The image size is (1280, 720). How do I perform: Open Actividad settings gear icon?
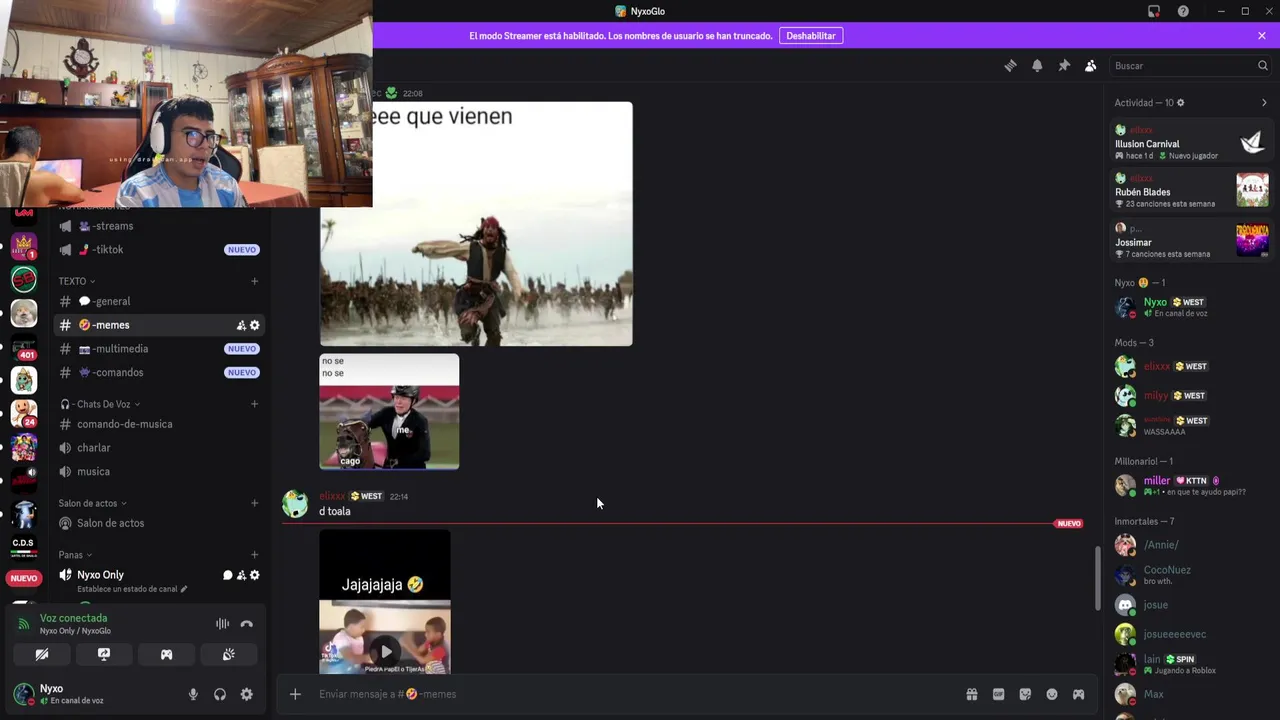(x=1181, y=103)
